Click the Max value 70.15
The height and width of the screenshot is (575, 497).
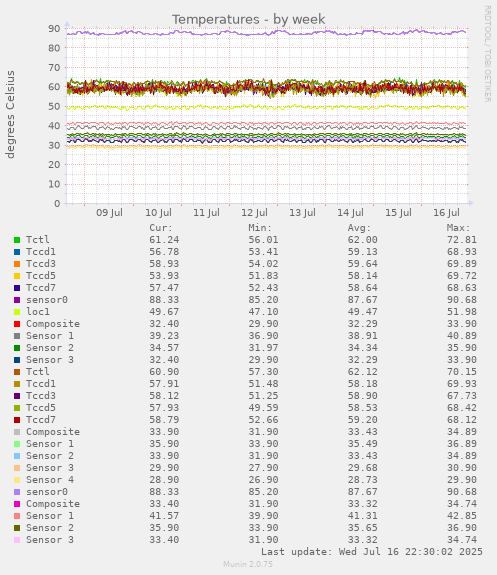pos(462,372)
